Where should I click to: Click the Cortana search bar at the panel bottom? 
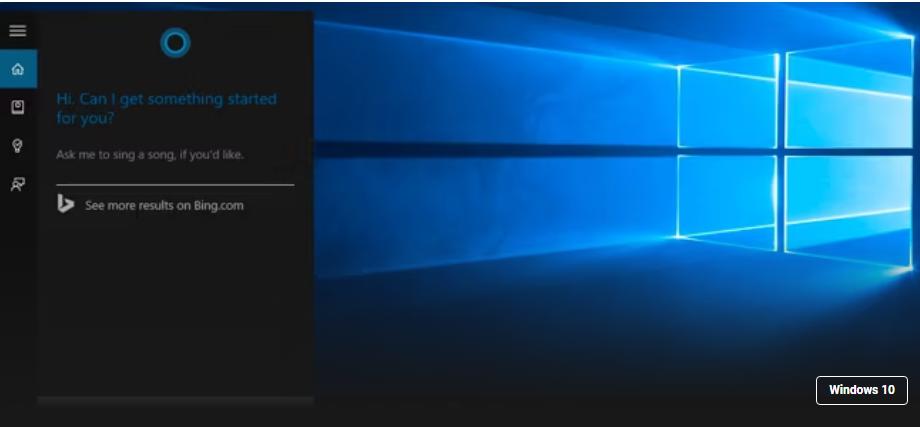coord(175,401)
